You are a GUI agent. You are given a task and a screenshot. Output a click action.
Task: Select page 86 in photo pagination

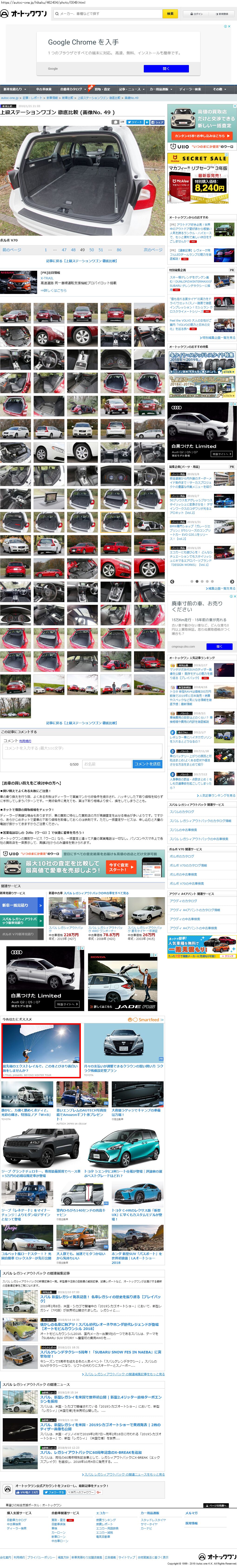pos(119,250)
